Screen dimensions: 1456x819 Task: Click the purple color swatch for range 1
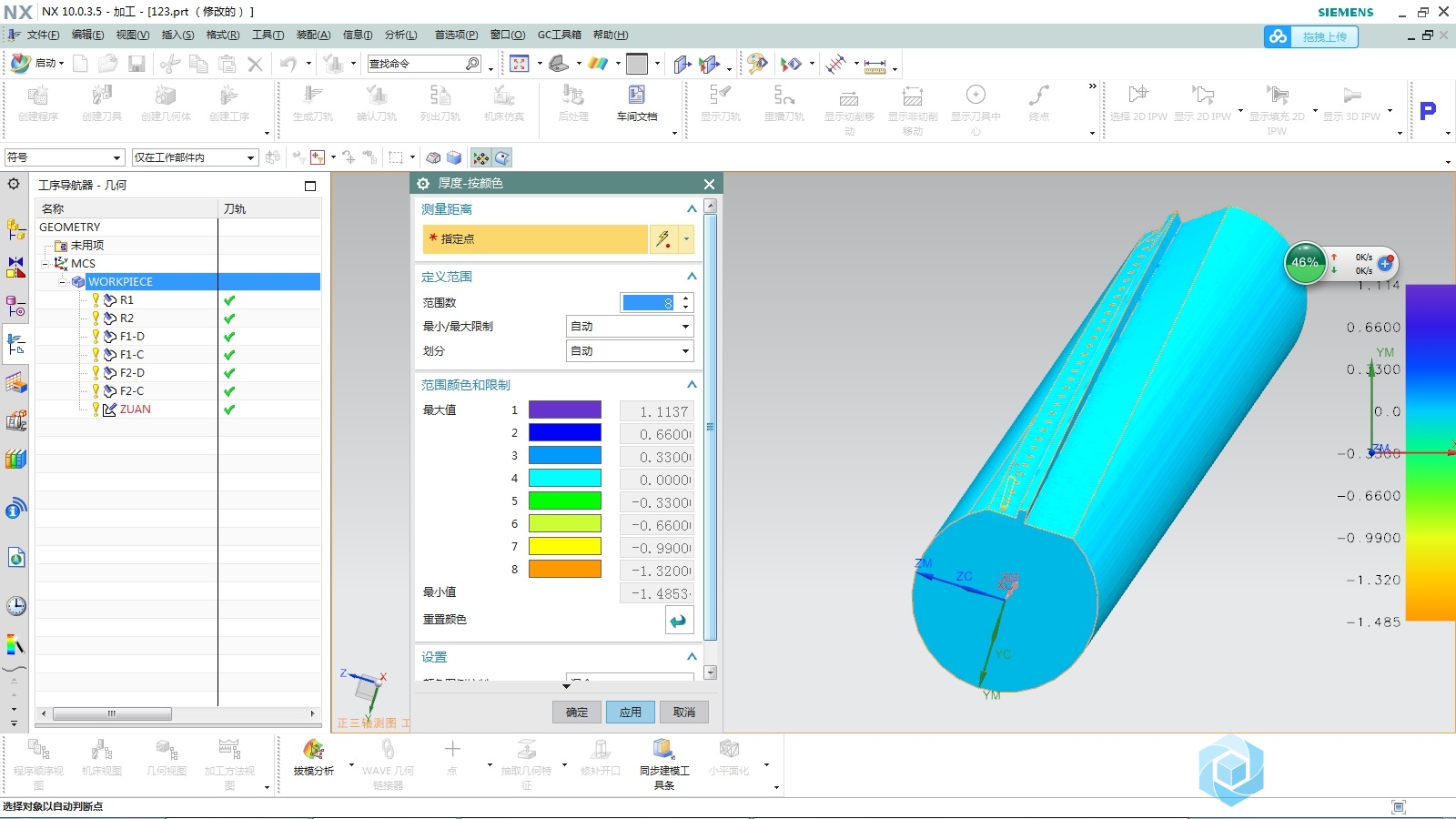coord(565,410)
